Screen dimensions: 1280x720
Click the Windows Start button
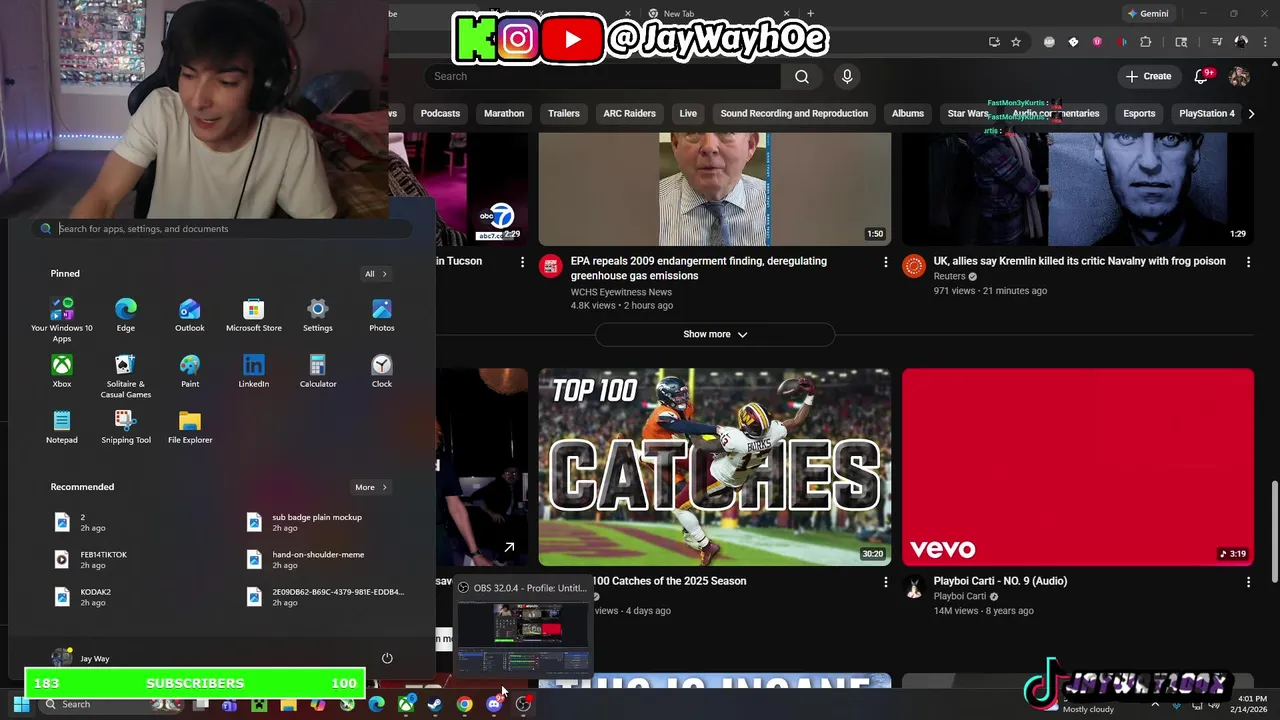(21, 704)
